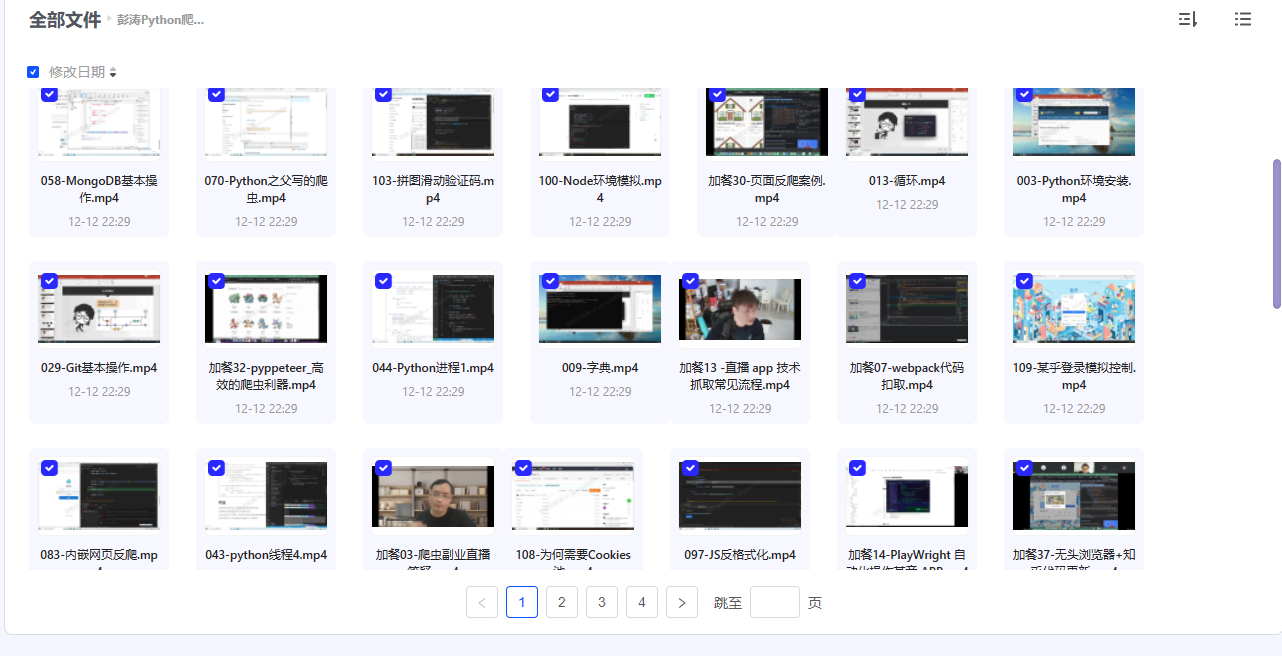
Task: Select page 3 in pagination
Action: (601, 602)
